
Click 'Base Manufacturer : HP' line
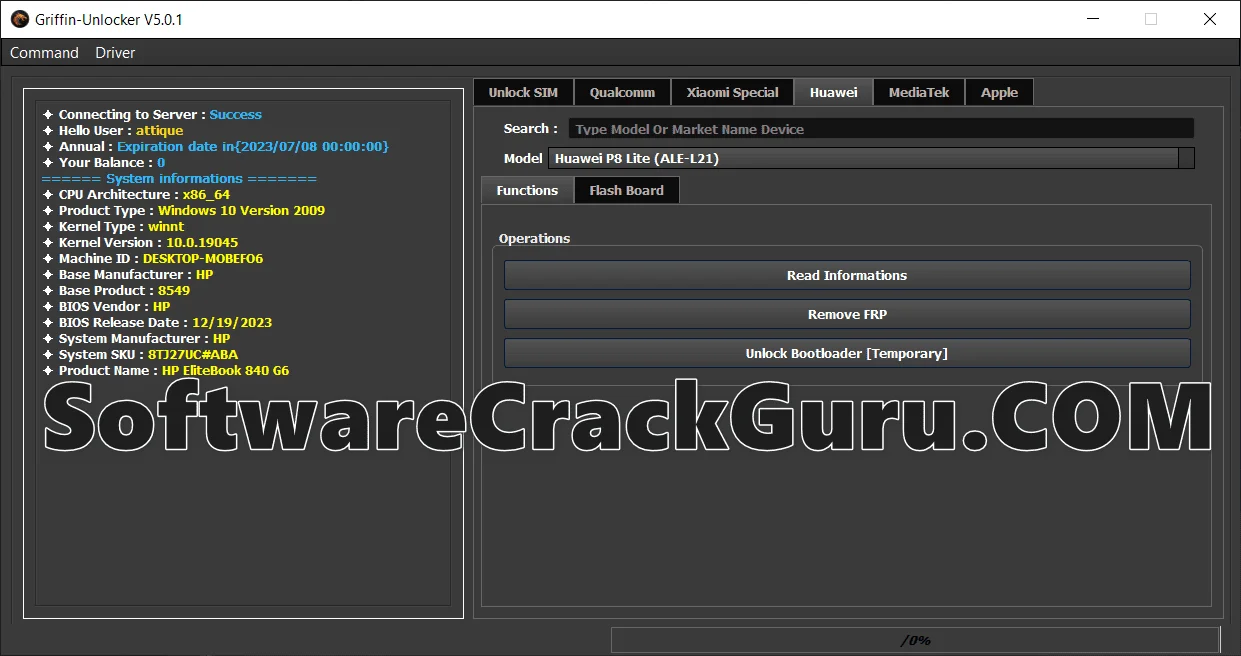(x=128, y=275)
